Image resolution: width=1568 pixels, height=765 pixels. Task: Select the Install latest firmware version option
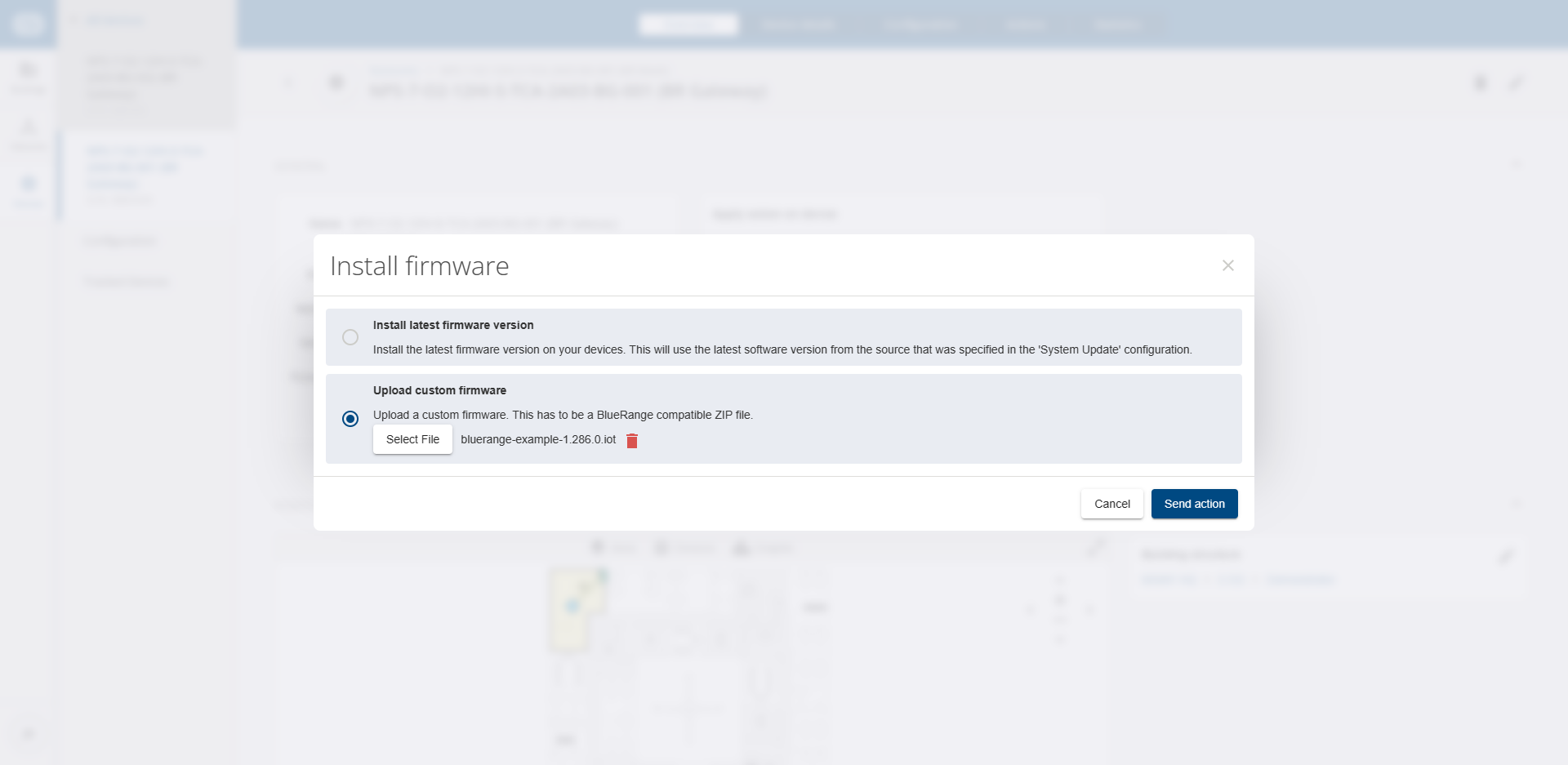[x=350, y=337]
